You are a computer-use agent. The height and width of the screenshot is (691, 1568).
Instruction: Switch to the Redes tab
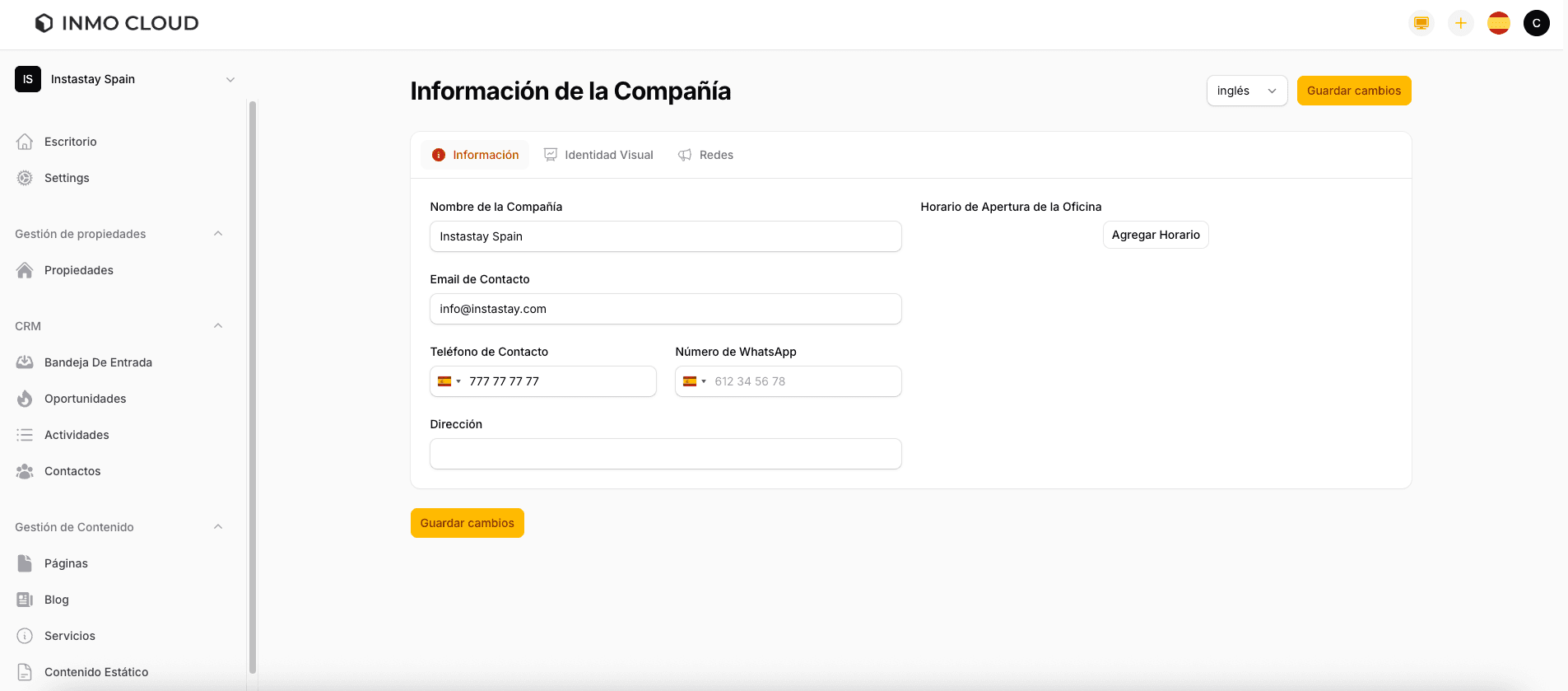coord(705,155)
